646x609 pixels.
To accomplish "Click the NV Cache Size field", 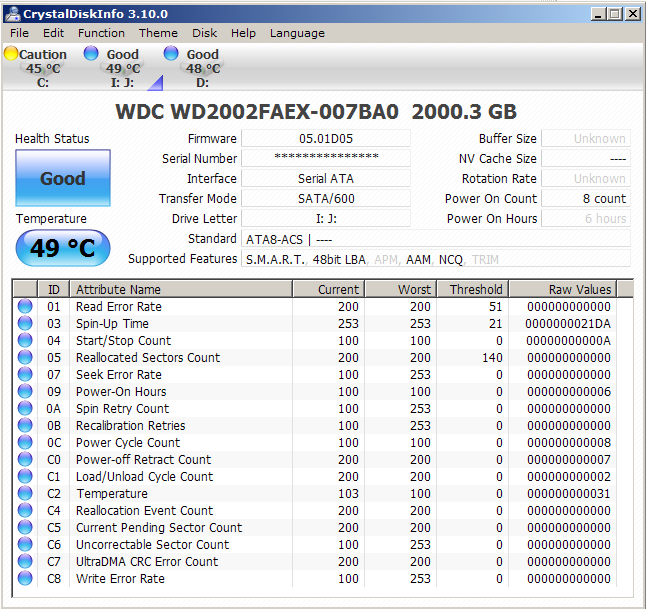I will 586,158.
